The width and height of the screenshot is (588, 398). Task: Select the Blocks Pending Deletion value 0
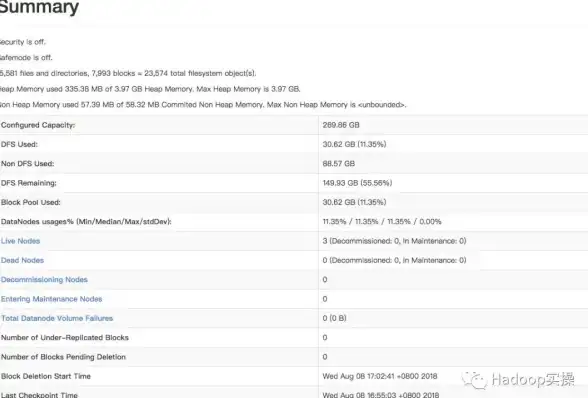coord(325,357)
